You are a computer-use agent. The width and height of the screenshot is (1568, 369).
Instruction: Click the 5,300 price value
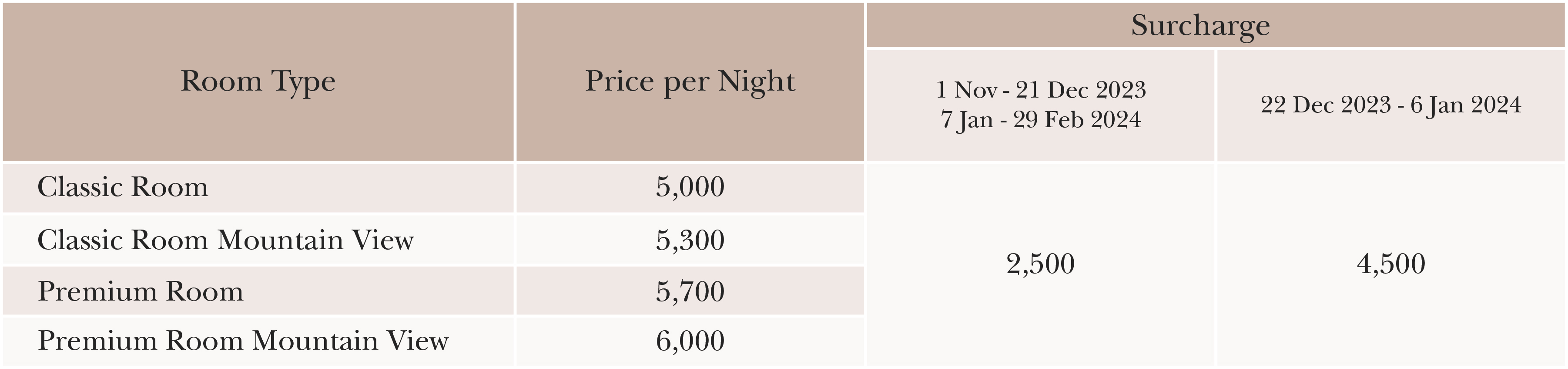(690, 240)
